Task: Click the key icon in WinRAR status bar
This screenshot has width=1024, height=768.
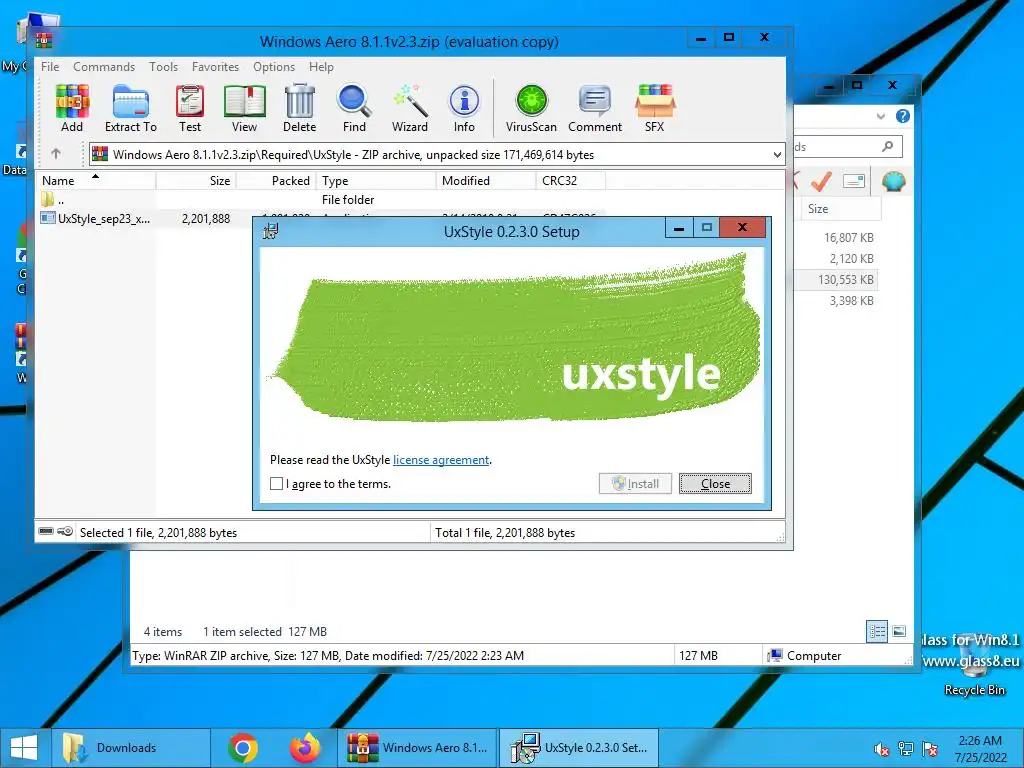Action: (x=65, y=532)
